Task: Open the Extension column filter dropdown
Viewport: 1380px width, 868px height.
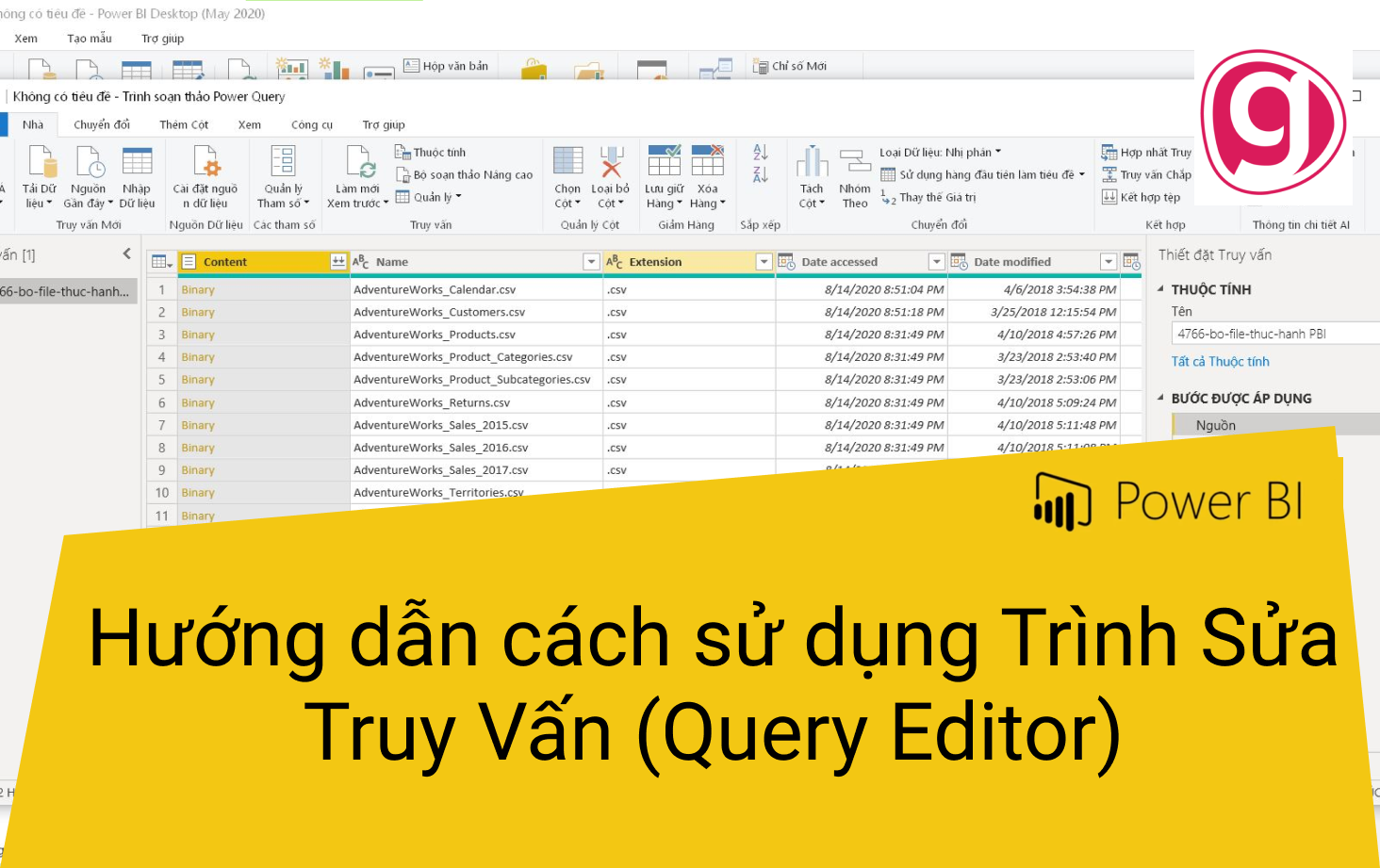Action: [x=762, y=262]
